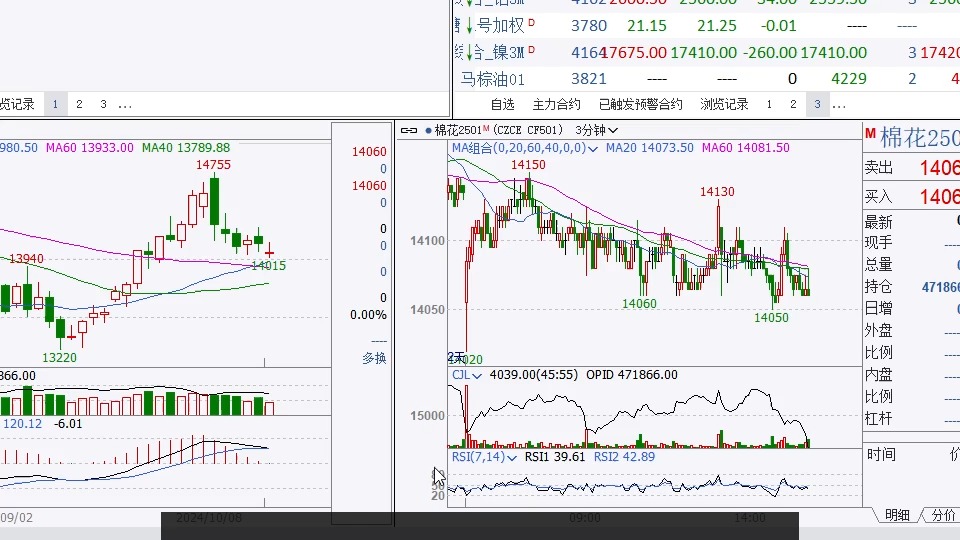This screenshot has height=540, width=960.
Task: Click the 多换 label in the middle panel
Action: click(374, 358)
